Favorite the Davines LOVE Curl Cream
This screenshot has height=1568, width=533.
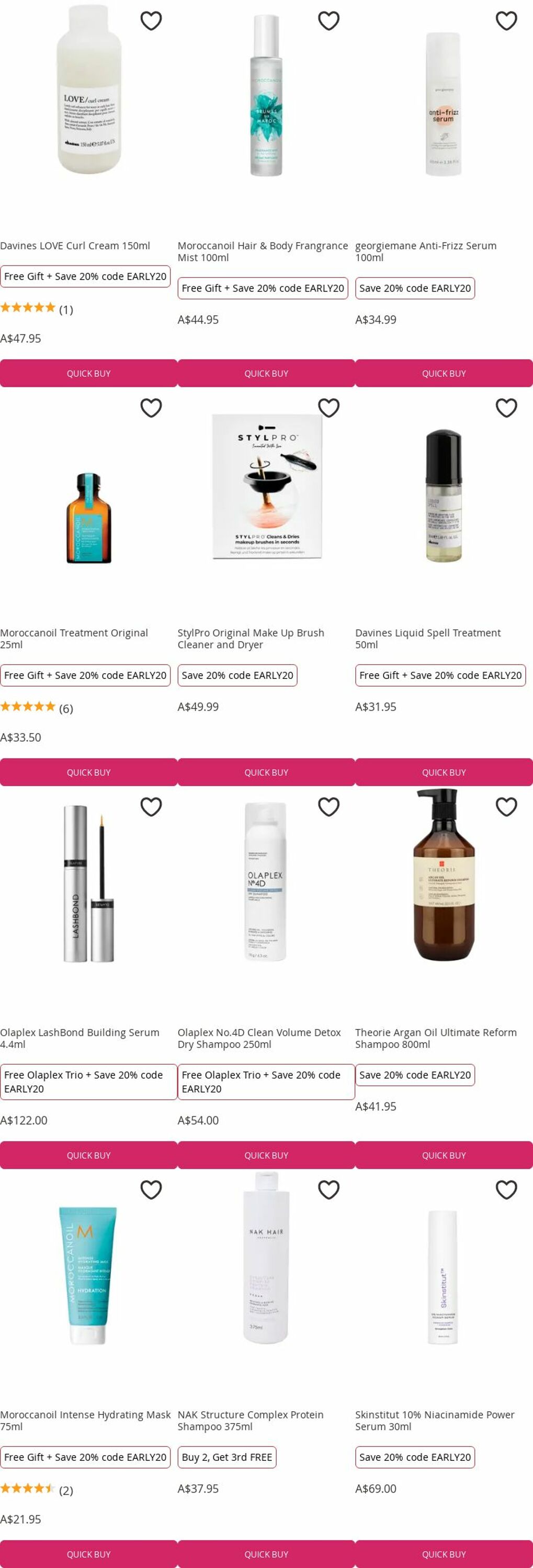pos(151,21)
